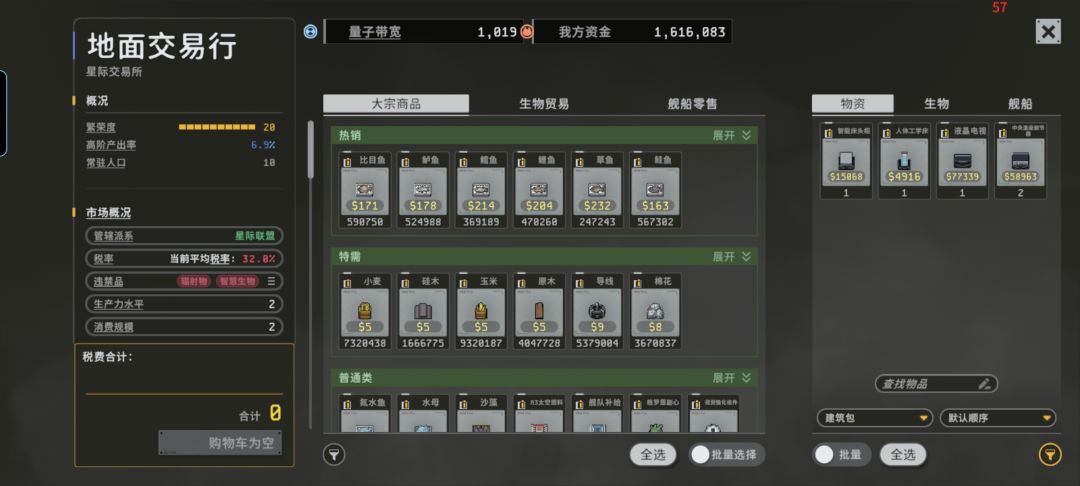1080x486 pixels.
Task: Open the 默认顺序 sort order dropdown
Action: [x=997, y=418]
